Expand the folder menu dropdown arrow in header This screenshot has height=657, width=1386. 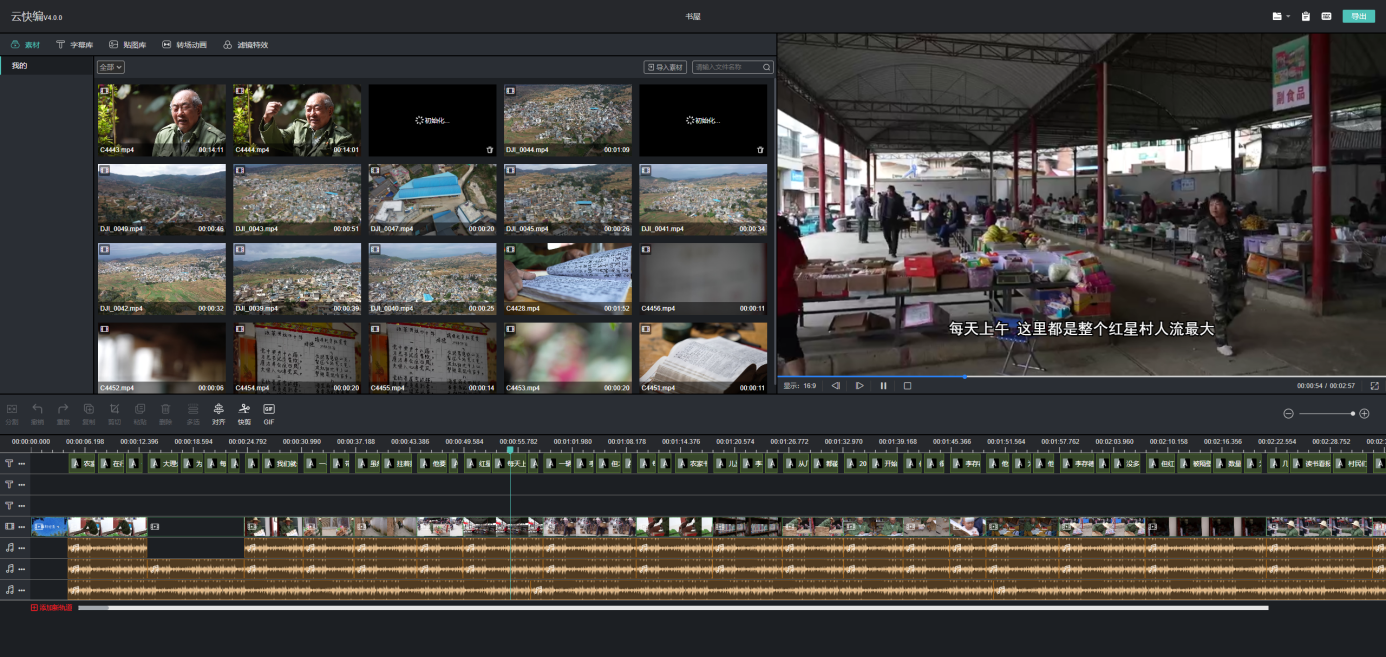click(1288, 16)
